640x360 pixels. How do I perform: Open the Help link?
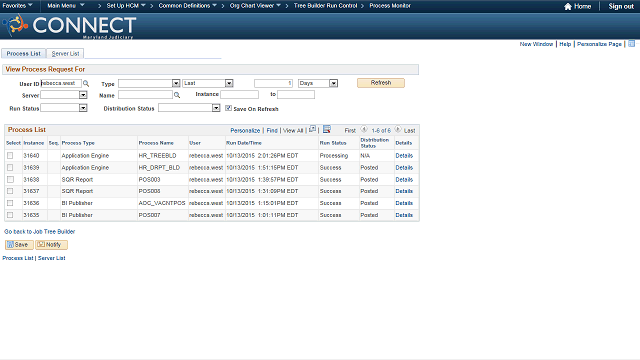pyautogui.click(x=565, y=44)
